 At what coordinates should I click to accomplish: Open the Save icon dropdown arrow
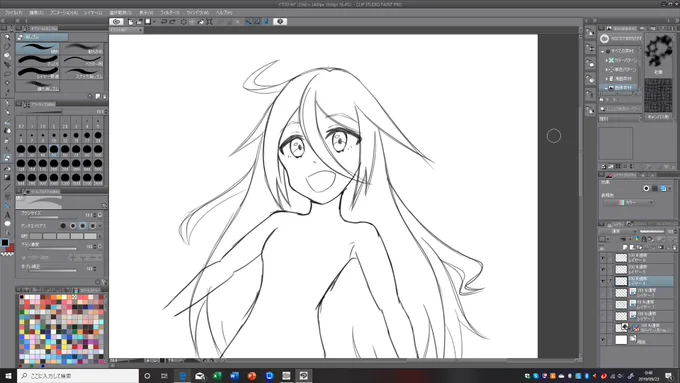tap(154, 22)
